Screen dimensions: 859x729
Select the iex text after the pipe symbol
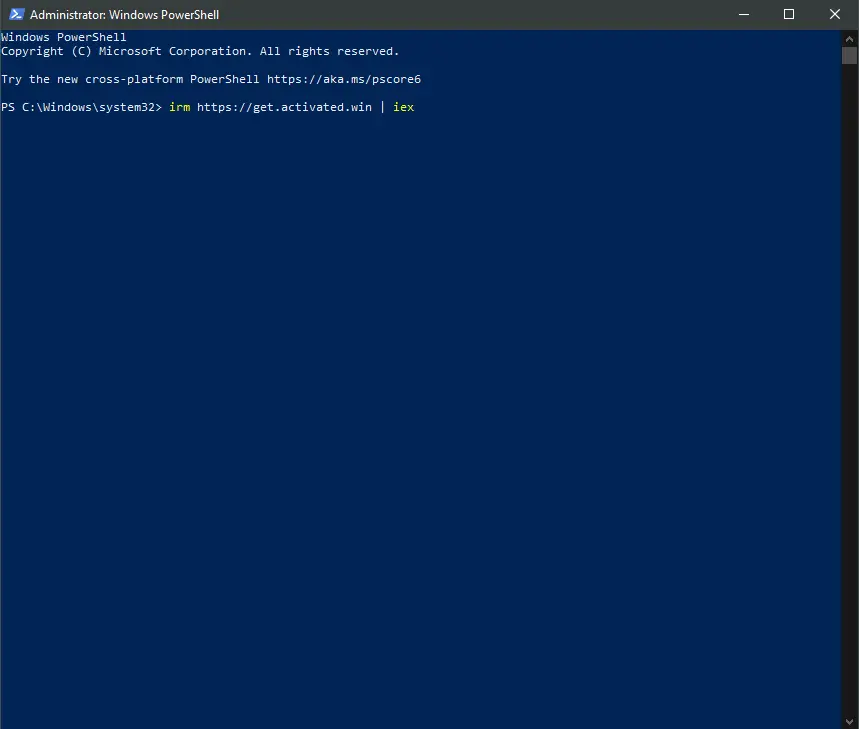pos(402,107)
